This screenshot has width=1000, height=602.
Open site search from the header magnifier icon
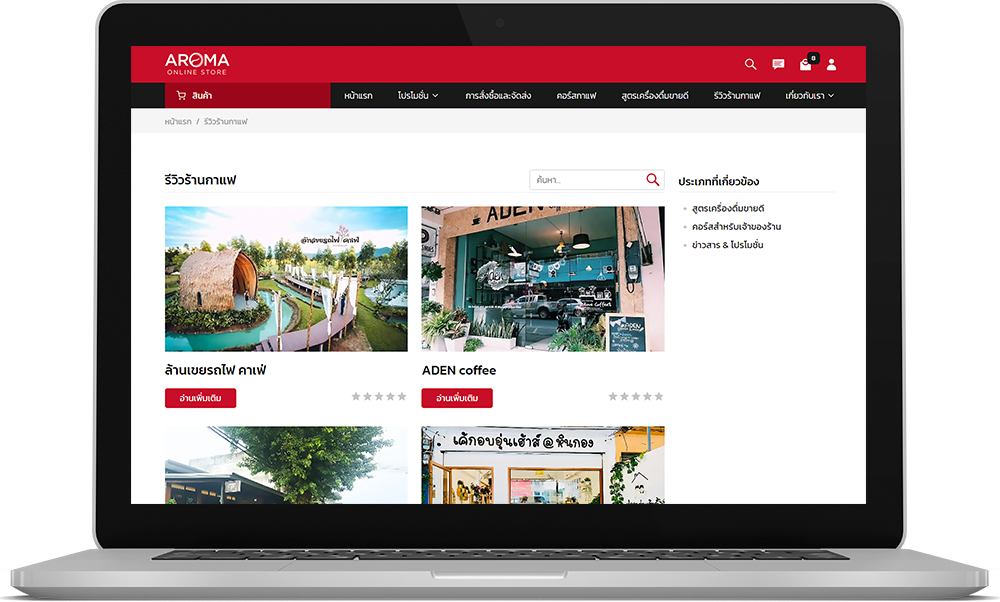point(751,64)
